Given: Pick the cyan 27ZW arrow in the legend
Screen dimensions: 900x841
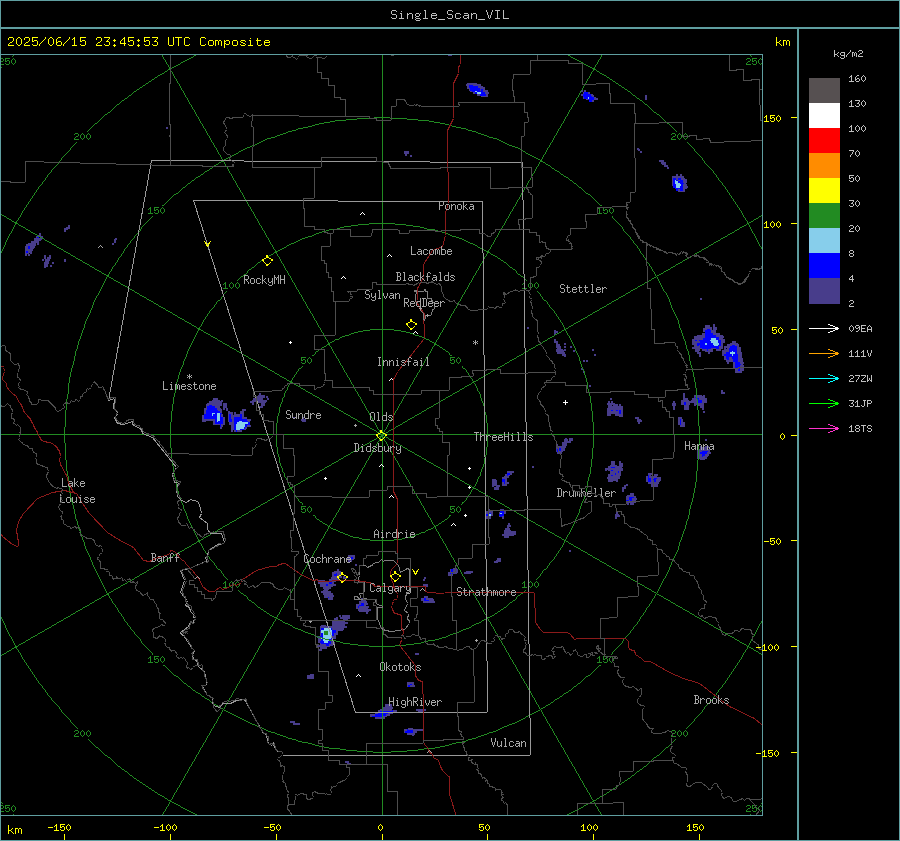Looking at the screenshot, I should (824, 378).
